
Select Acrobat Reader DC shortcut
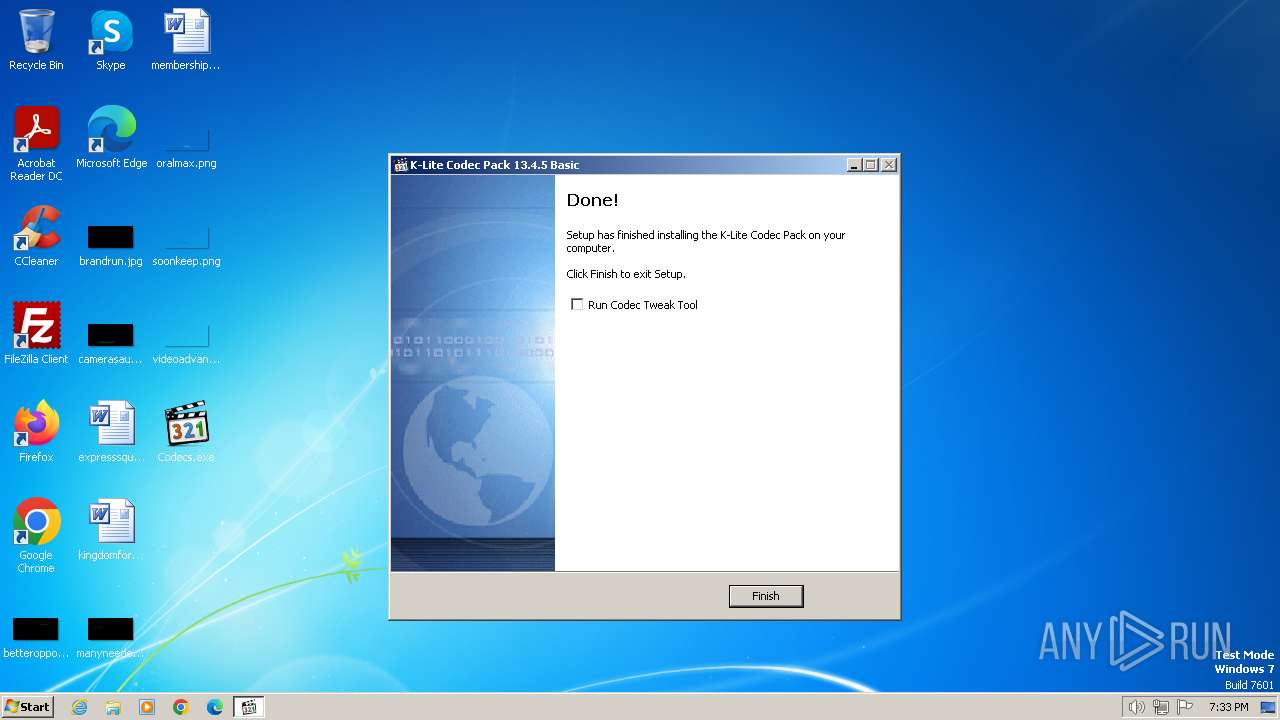(36, 144)
